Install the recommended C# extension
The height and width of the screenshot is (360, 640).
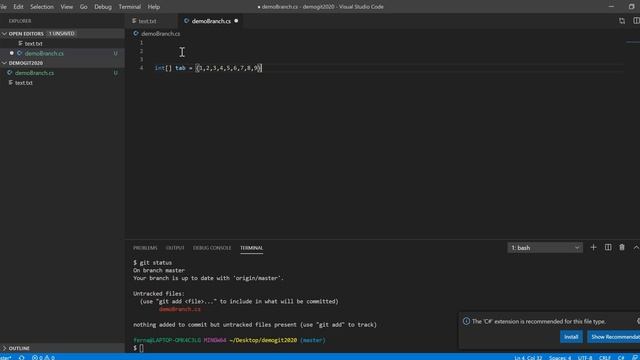(x=571, y=337)
